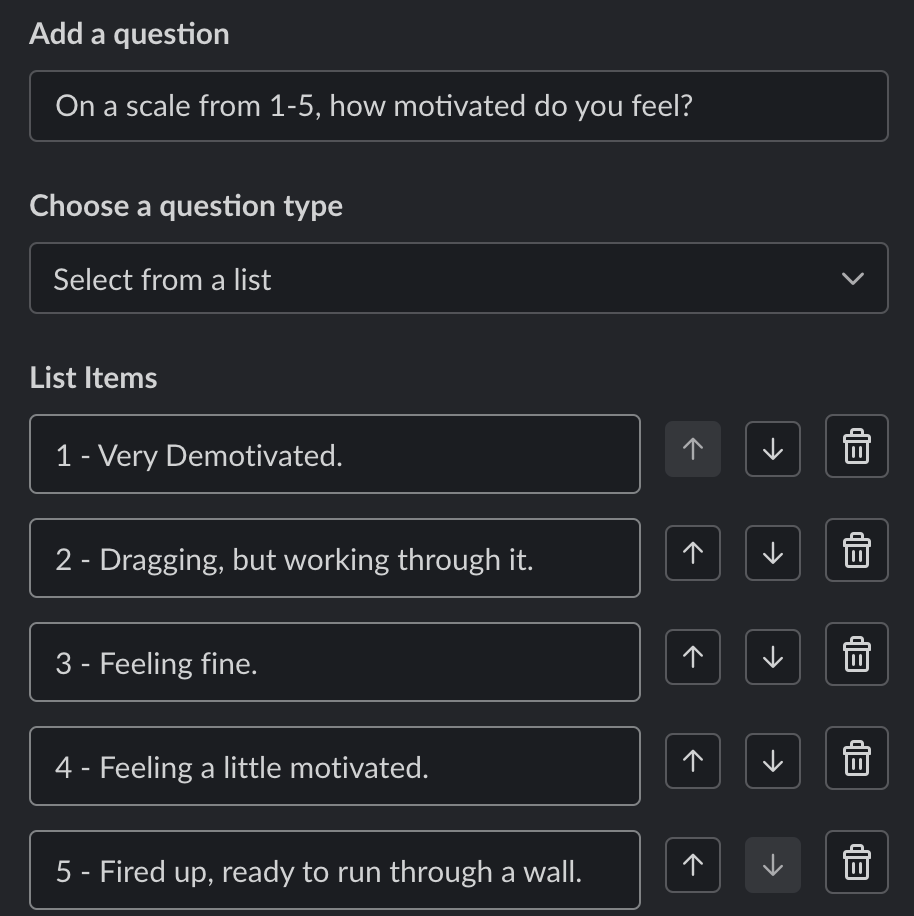Screen dimensions: 914x916
Task: Edit the 'how motivated do you feel' question field
Action: [458, 106]
